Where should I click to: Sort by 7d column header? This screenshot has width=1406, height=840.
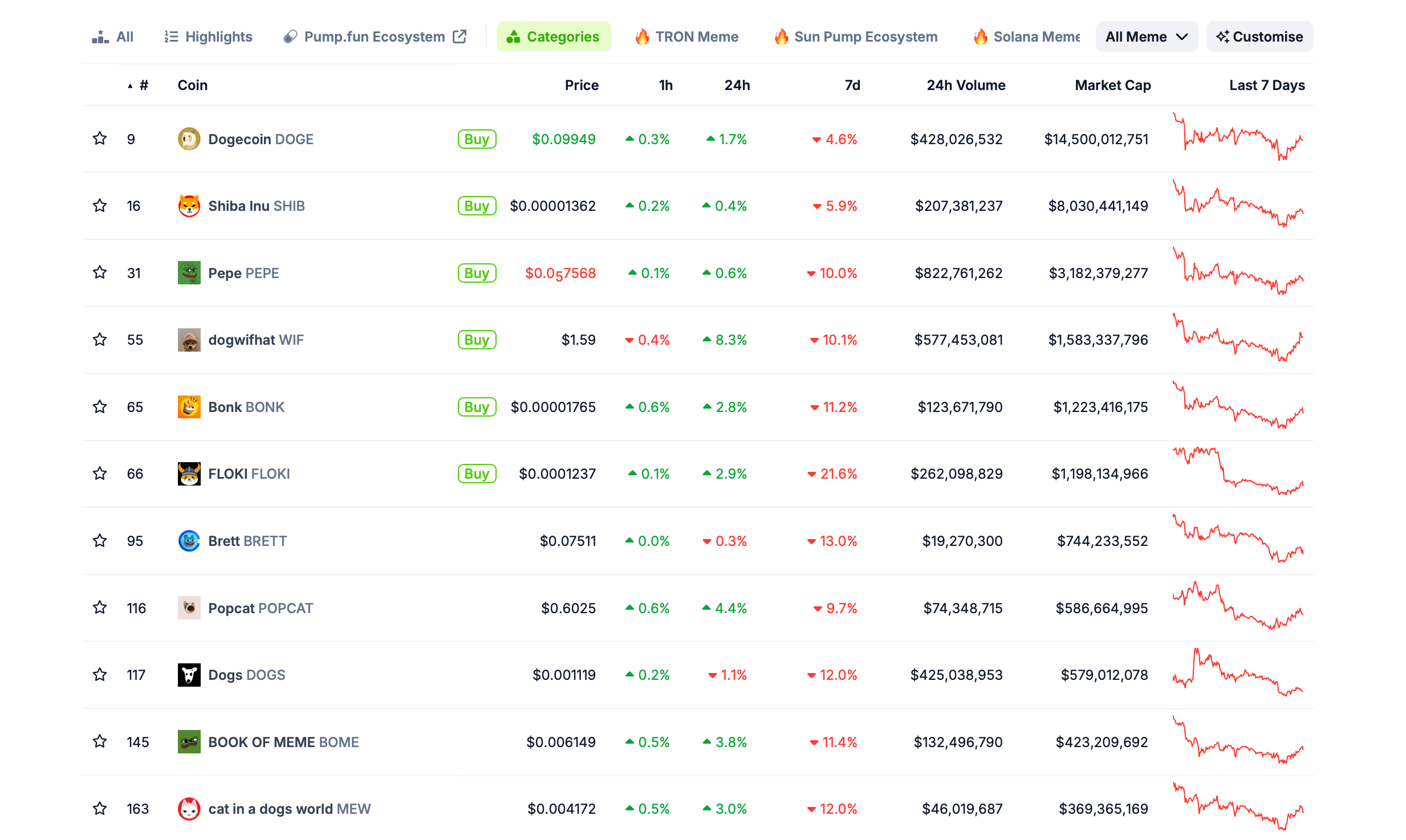(x=852, y=85)
